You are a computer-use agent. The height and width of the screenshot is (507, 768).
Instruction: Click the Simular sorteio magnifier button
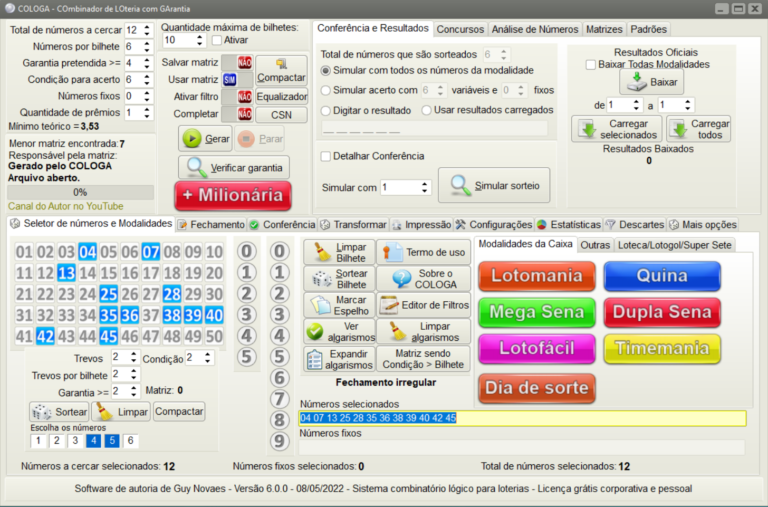click(494, 185)
